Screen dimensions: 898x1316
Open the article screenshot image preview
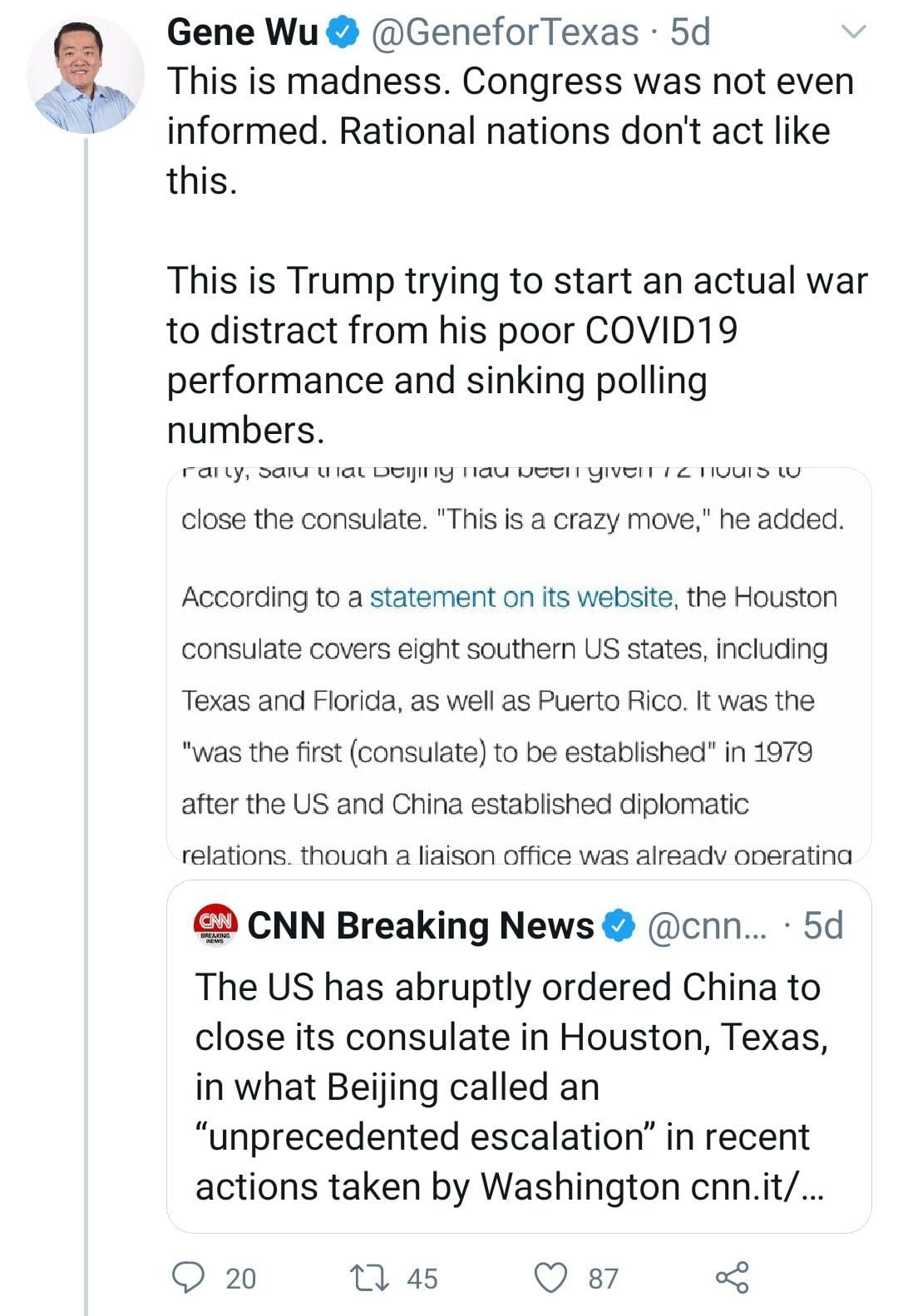(519, 665)
